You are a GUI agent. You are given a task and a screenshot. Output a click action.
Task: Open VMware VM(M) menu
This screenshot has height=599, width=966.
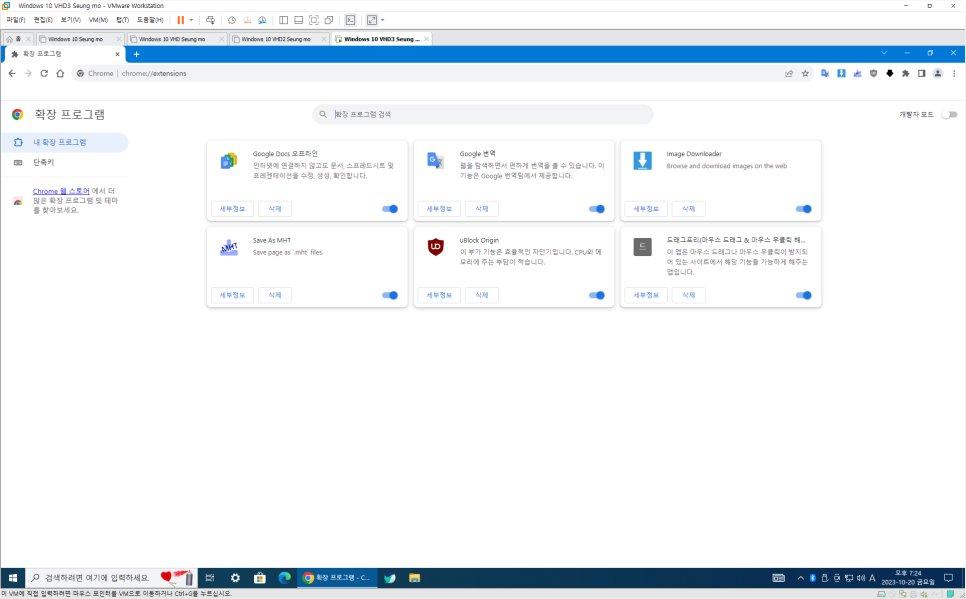click(98, 20)
